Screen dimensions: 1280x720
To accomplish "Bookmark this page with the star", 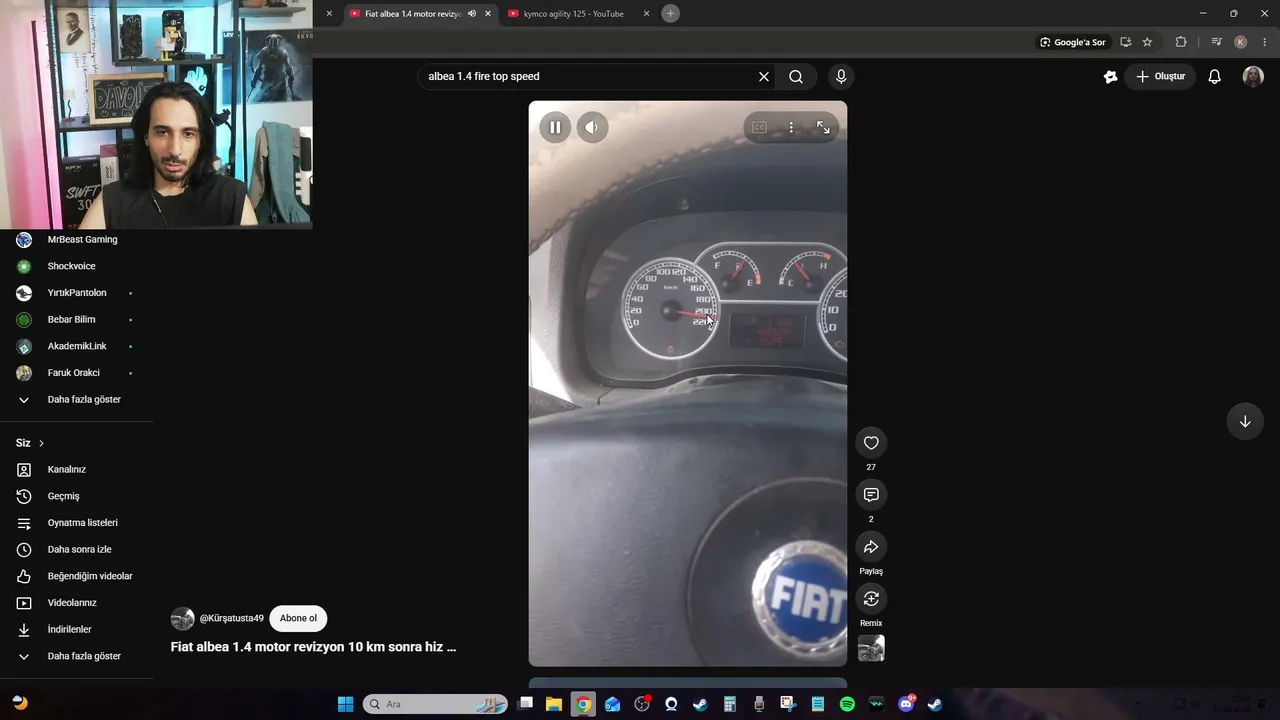I will click(1147, 42).
